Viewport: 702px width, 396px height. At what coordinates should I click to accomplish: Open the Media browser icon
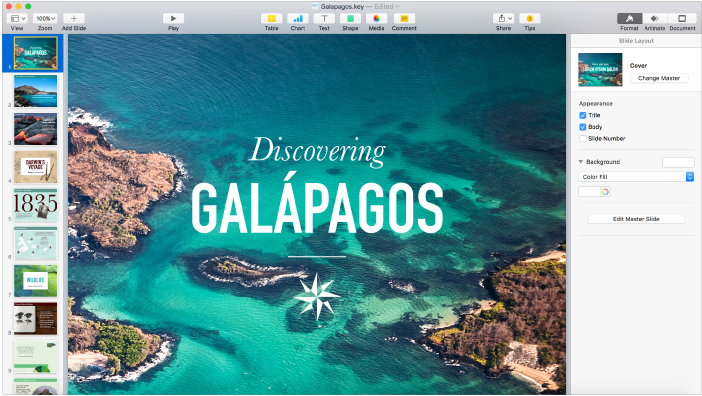377,18
